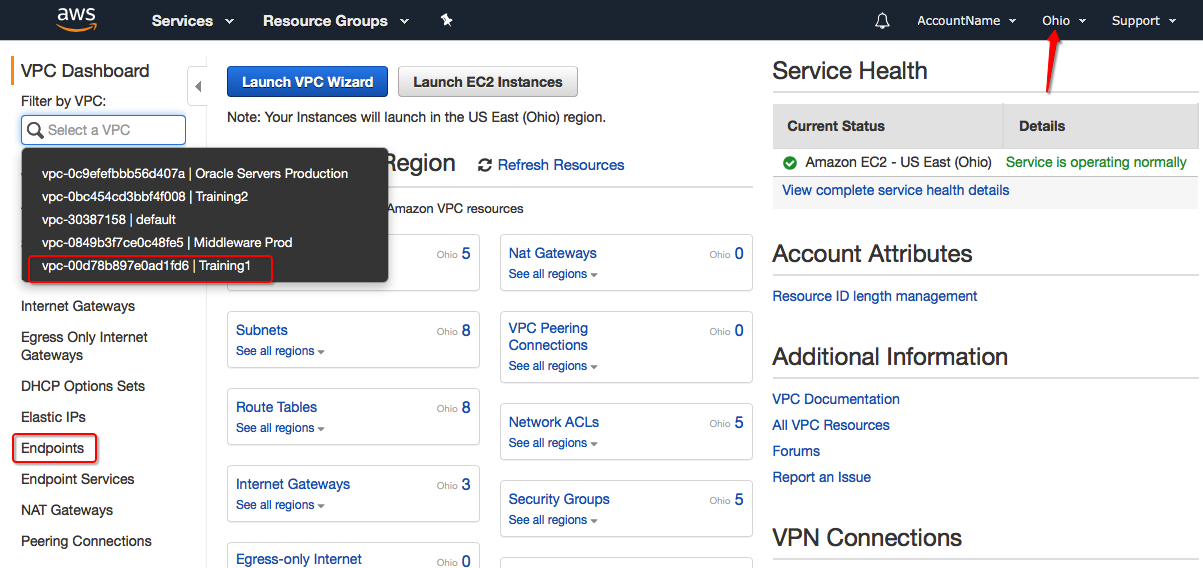Open the Ohio region selector

point(1063,21)
